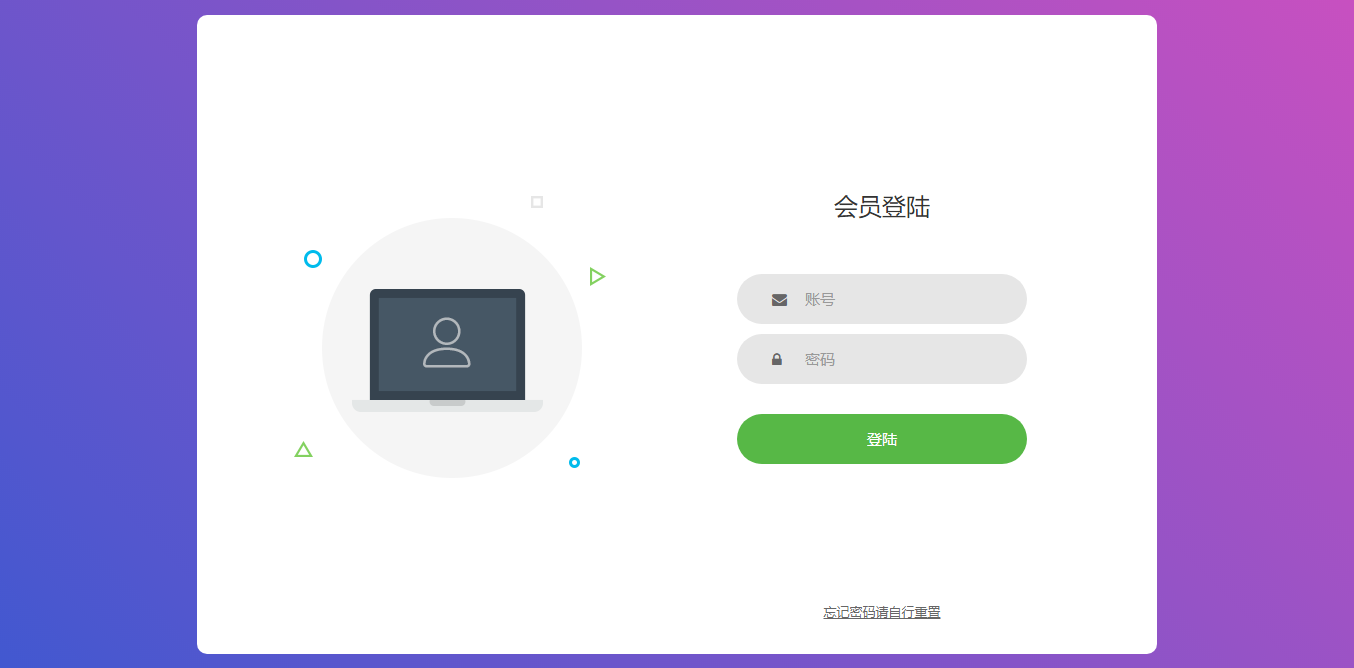The image size is (1354, 668).
Task: Click the small gray square outline
Action: click(x=537, y=202)
